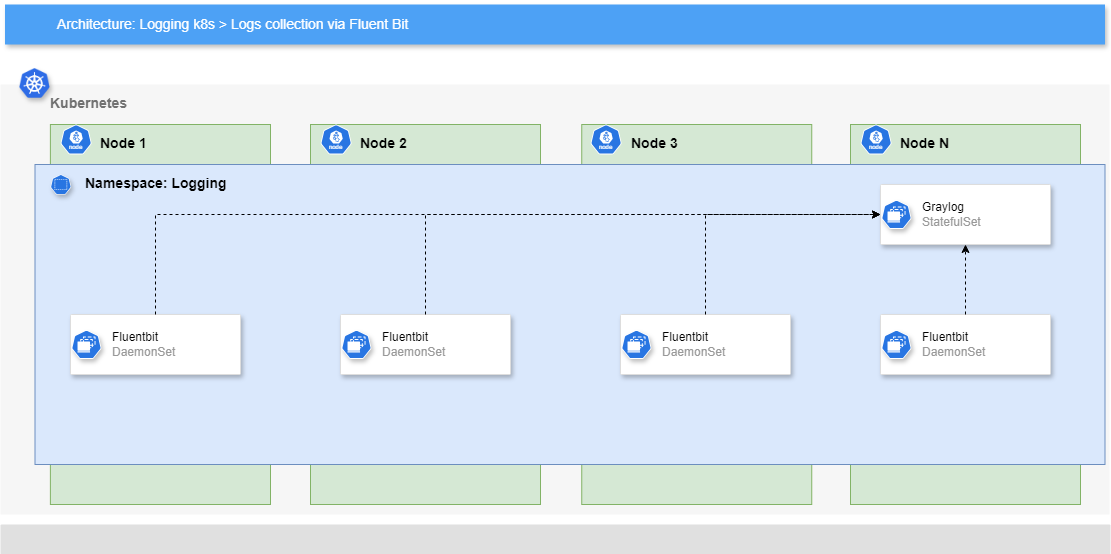
Task: Click 'DaemonSet' text in Node 1 Fluentbit
Action: [x=144, y=351]
